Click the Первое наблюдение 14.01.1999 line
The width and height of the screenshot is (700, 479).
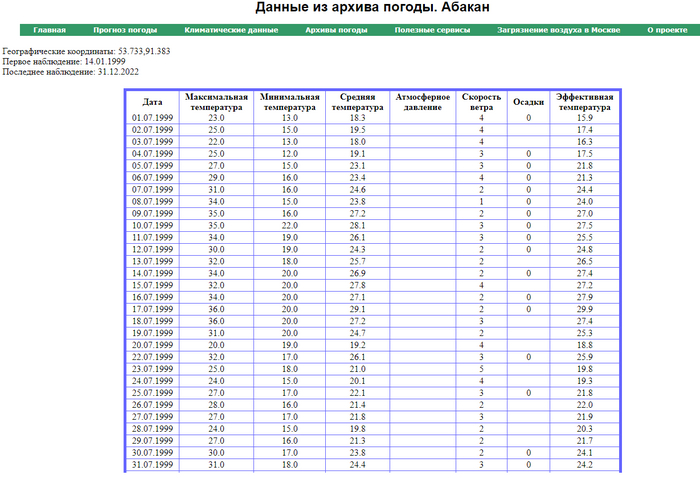64,61
